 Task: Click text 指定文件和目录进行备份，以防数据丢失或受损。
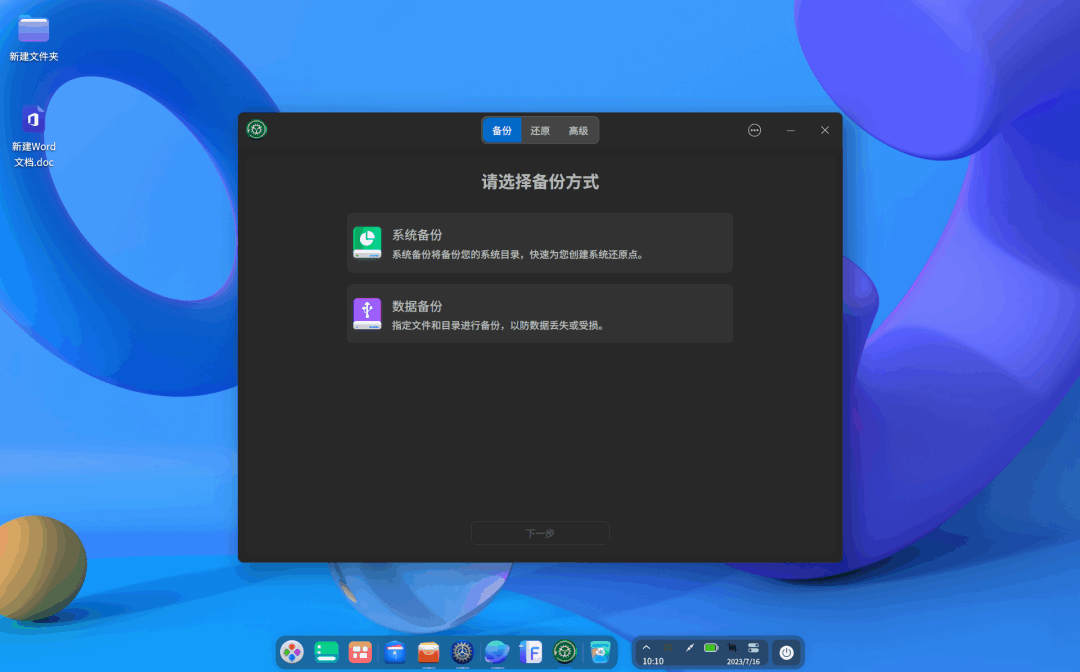pyautogui.click(x=500, y=326)
